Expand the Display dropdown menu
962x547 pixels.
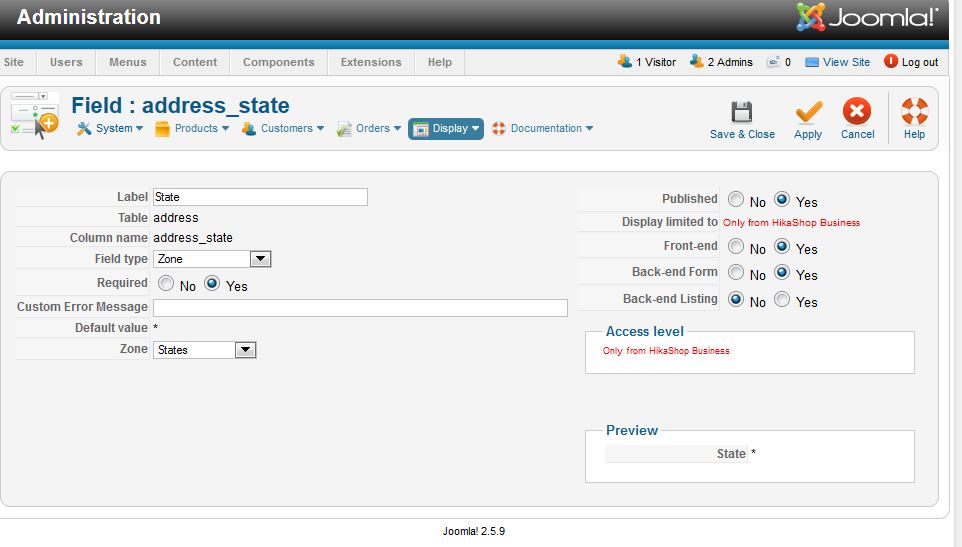tap(475, 128)
